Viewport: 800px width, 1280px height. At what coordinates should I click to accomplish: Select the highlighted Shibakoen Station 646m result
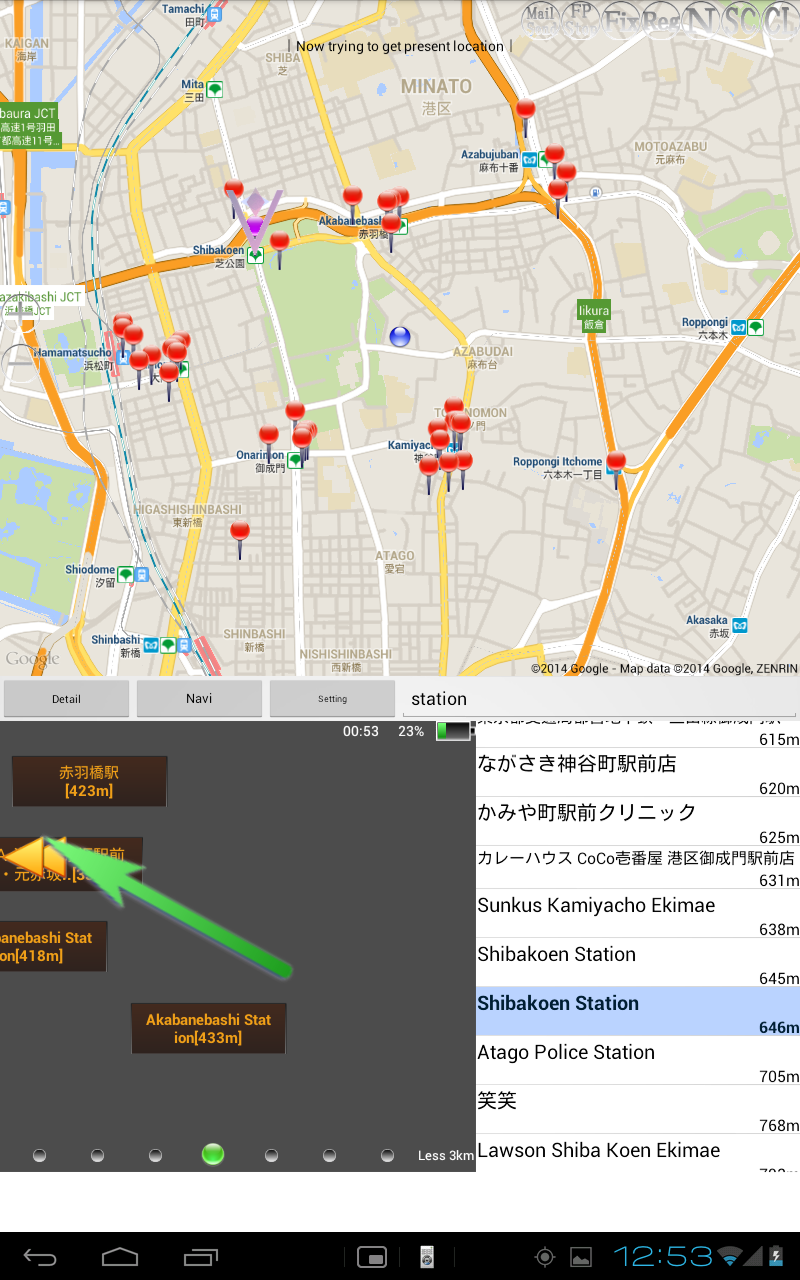pyautogui.click(x=638, y=1012)
